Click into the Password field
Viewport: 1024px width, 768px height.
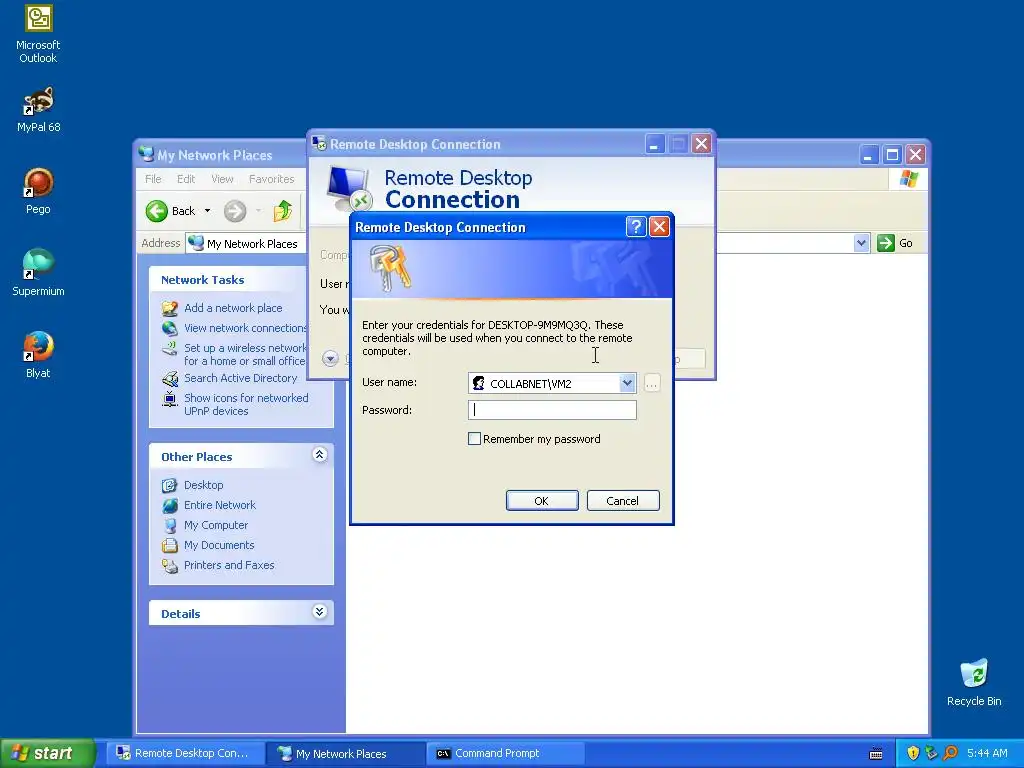[x=552, y=410]
